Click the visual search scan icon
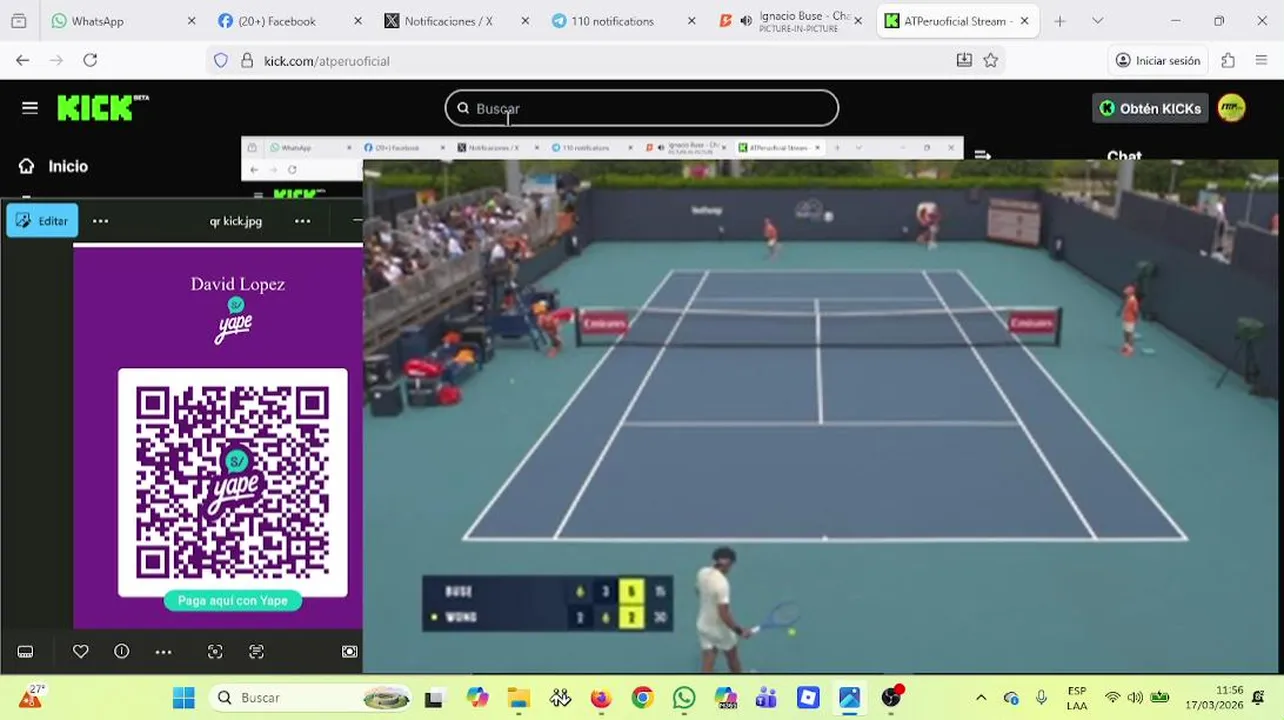The width and height of the screenshot is (1284, 720). pos(215,652)
